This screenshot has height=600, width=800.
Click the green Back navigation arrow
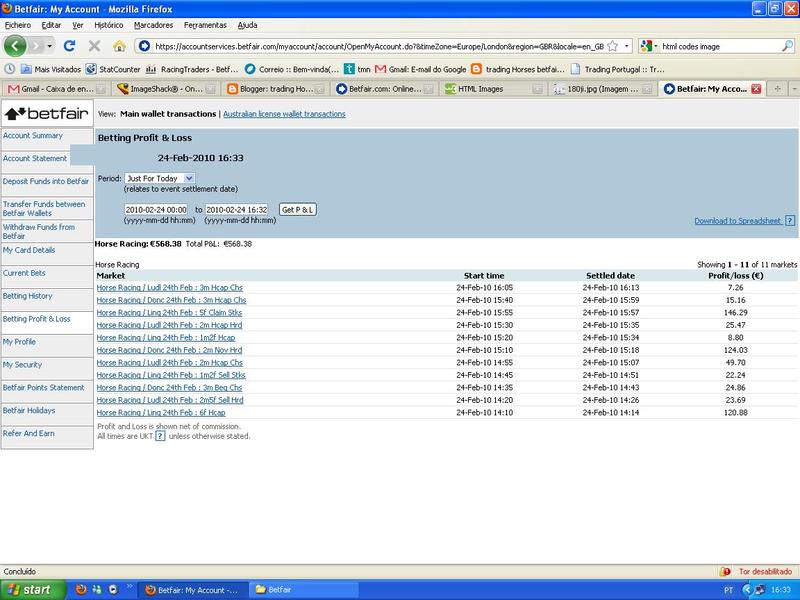click(x=15, y=46)
